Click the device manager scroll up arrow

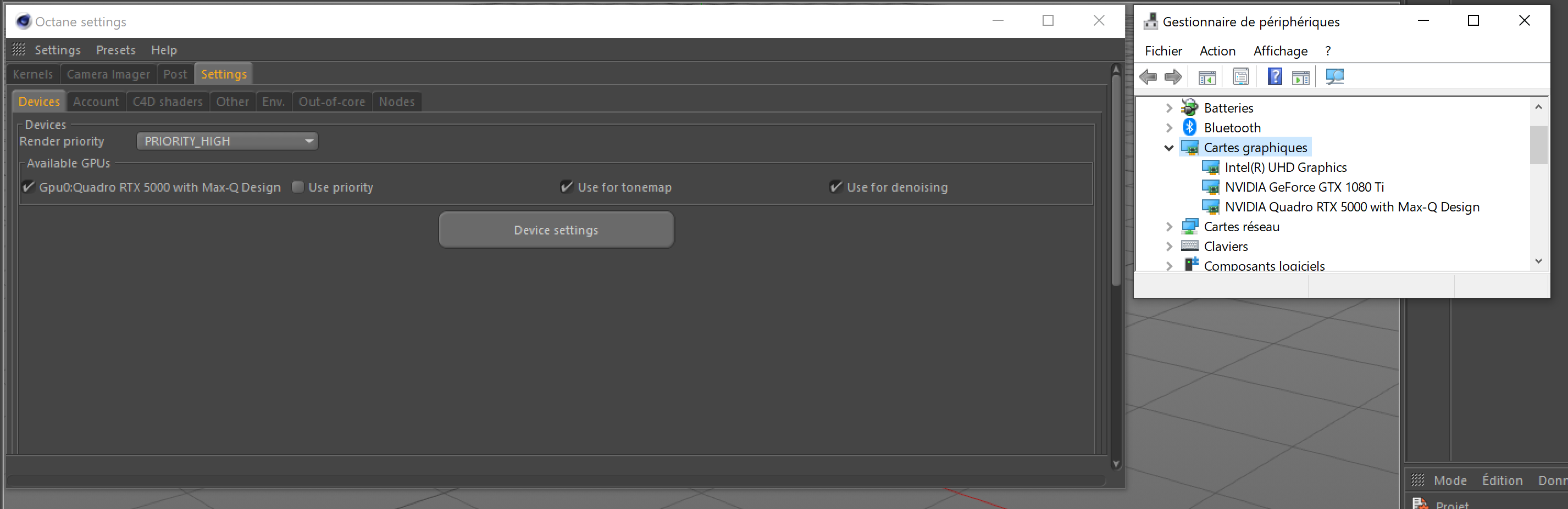[x=1538, y=107]
